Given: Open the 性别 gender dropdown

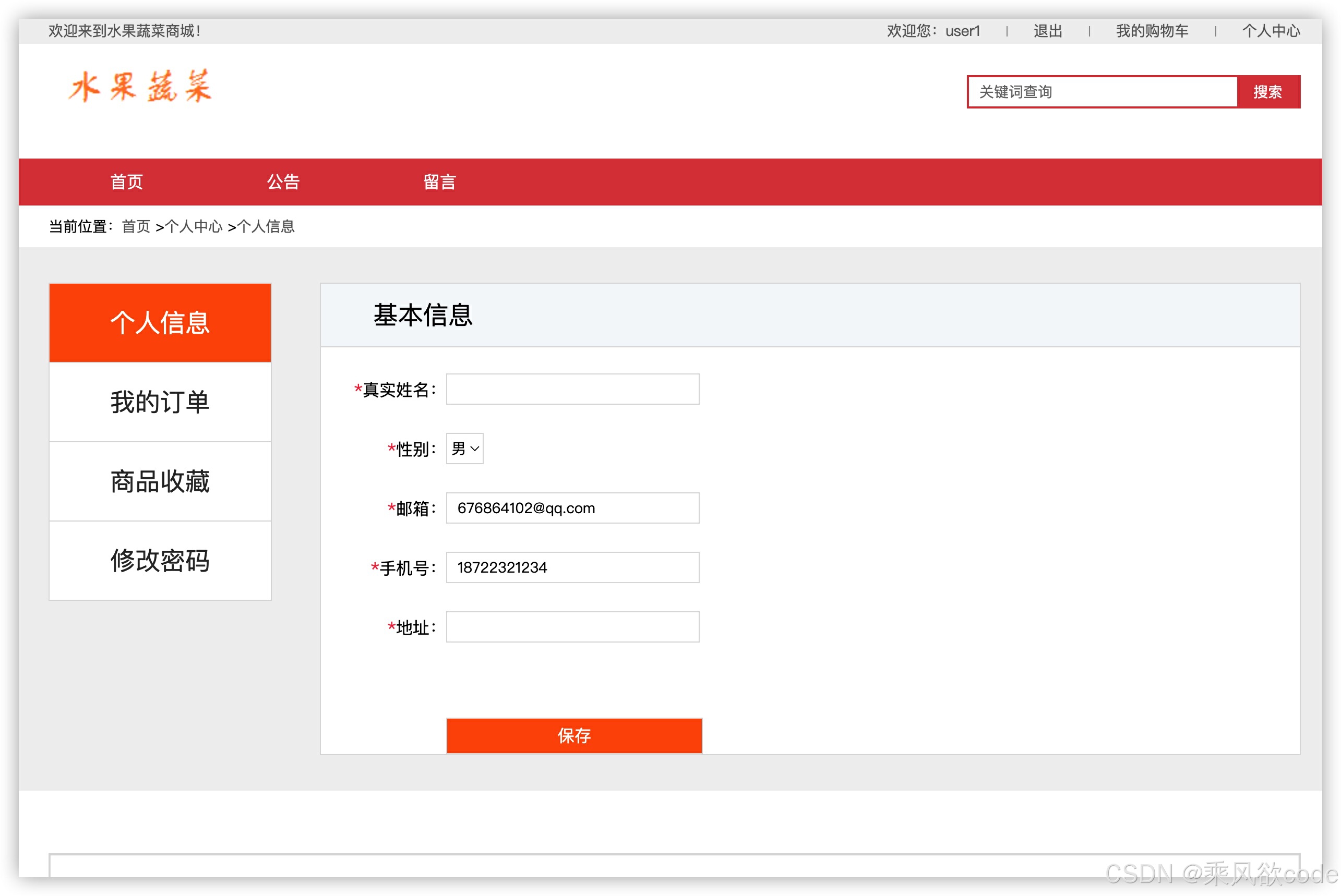Looking at the screenshot, I should [464, 449].
